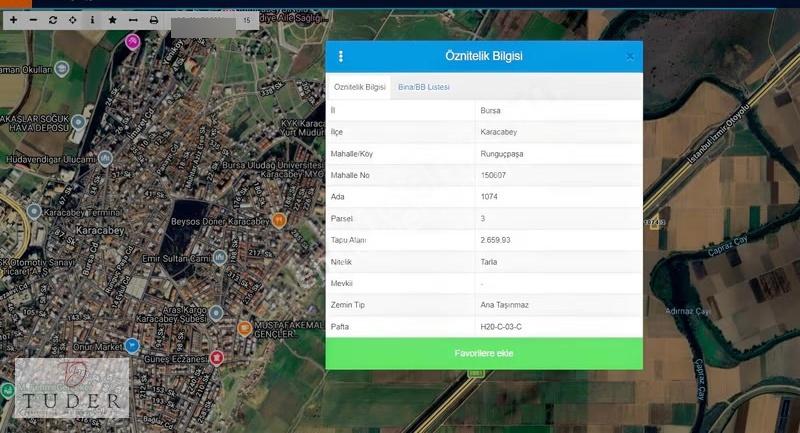Open the three-dot menu in Öznitelik Bilgisi
Screen dimensions: 800x433
pos(341,56)
